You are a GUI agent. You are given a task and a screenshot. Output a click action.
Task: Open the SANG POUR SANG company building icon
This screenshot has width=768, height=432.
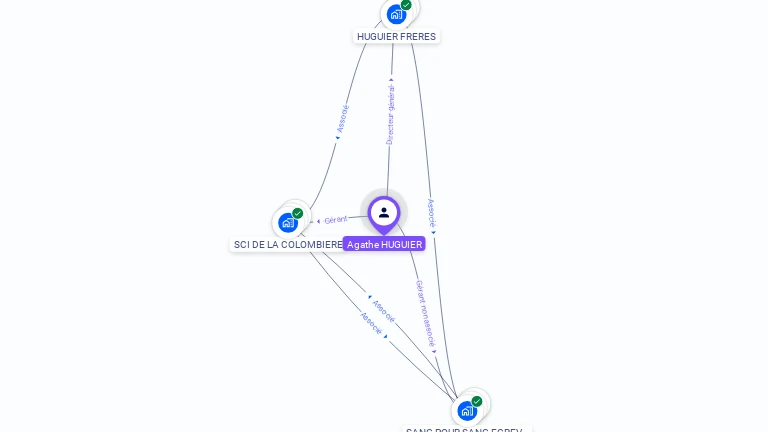tap(467, 410)
